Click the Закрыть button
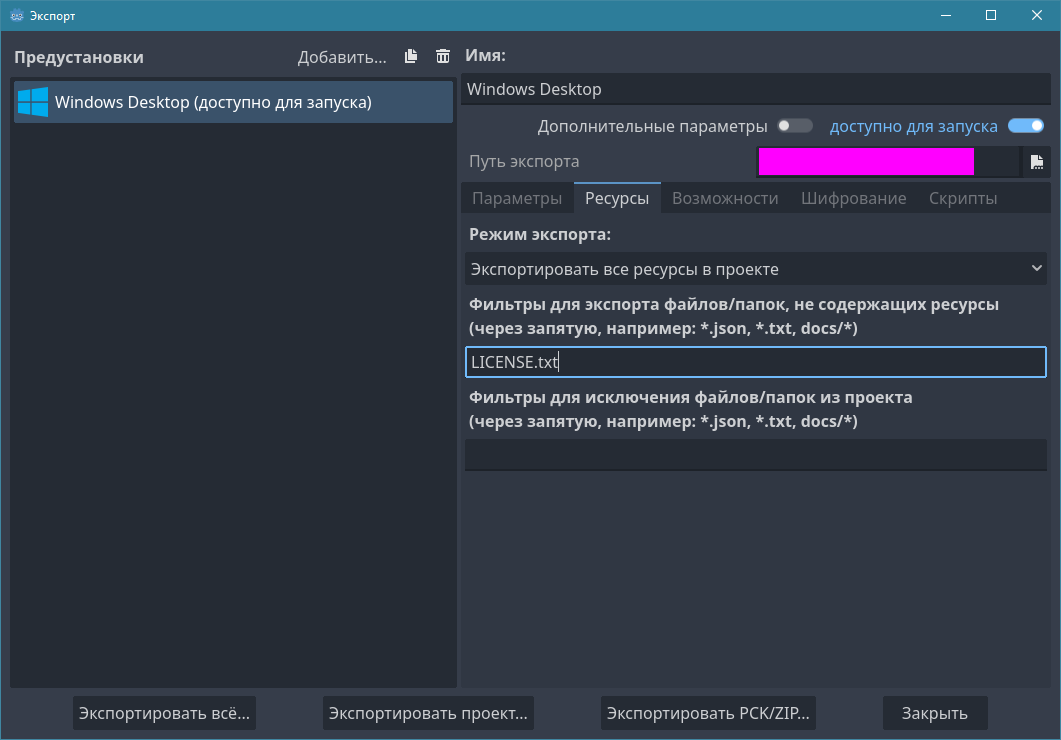The width and height of the screenshot is (1061, 740). (935, 713)
